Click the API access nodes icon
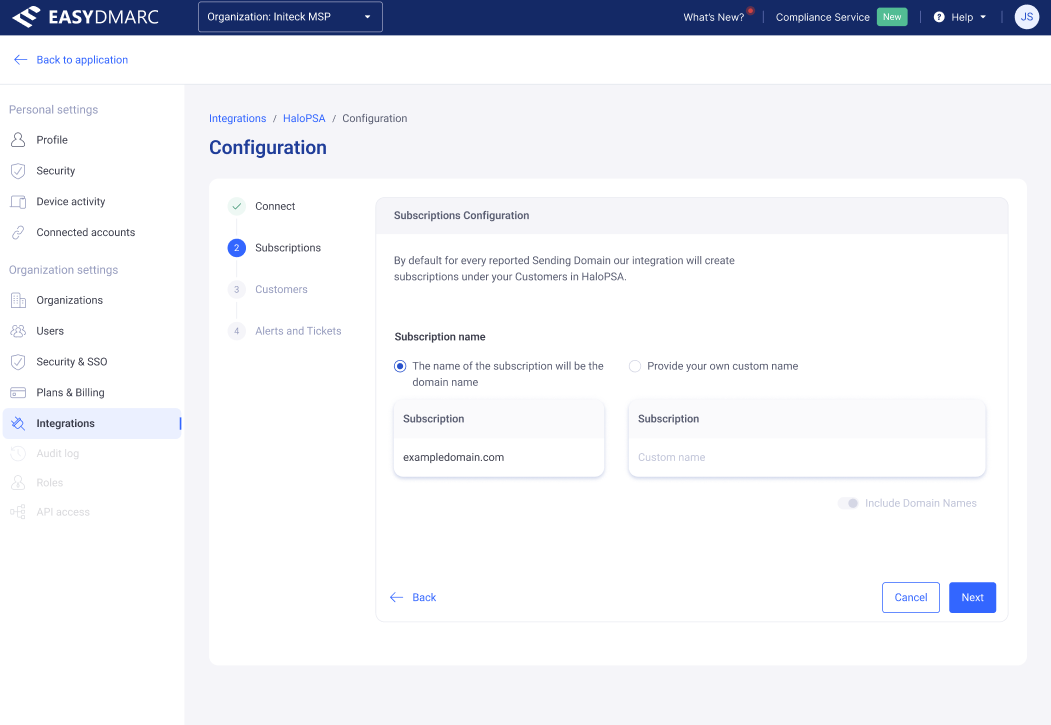 click(x=18, y=512)
